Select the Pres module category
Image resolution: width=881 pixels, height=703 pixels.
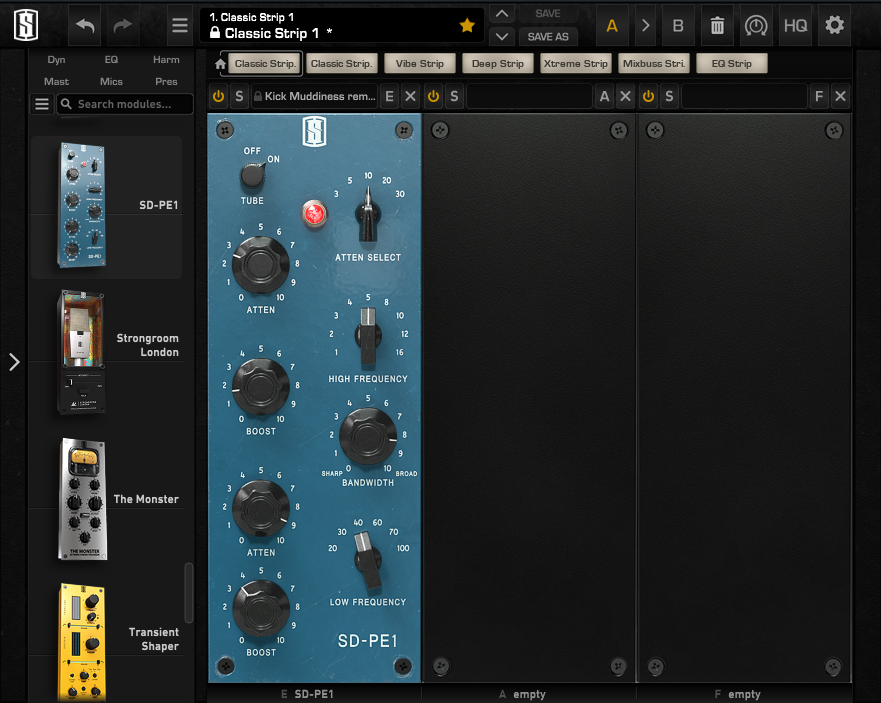[x=166, y=81]
